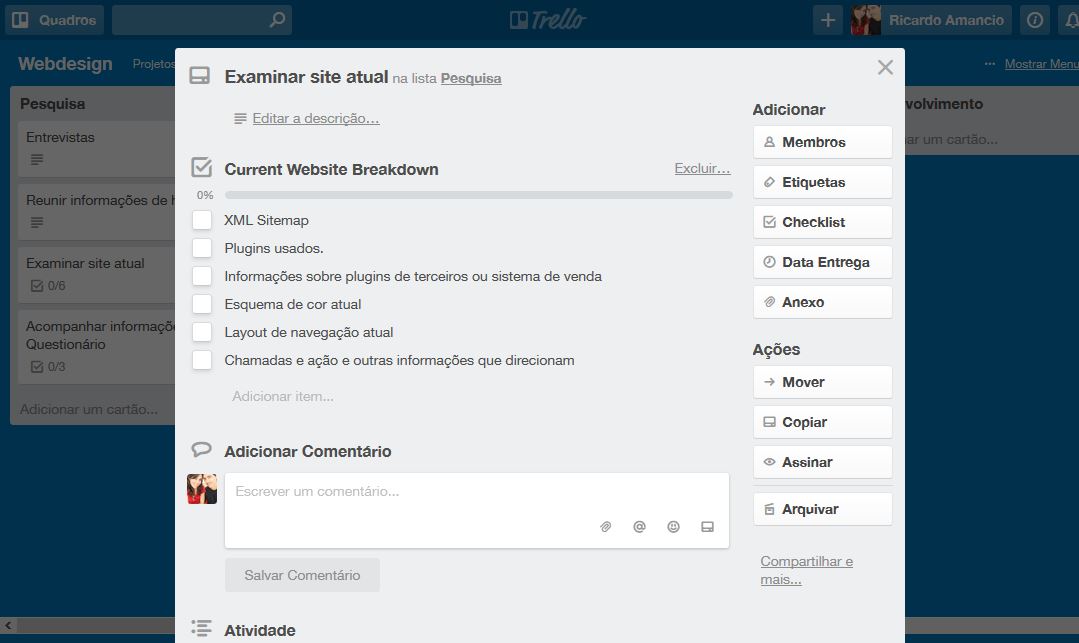1079x643 pixels.
Task: Click the Editar a descrição link
Action: coord(316,118)
